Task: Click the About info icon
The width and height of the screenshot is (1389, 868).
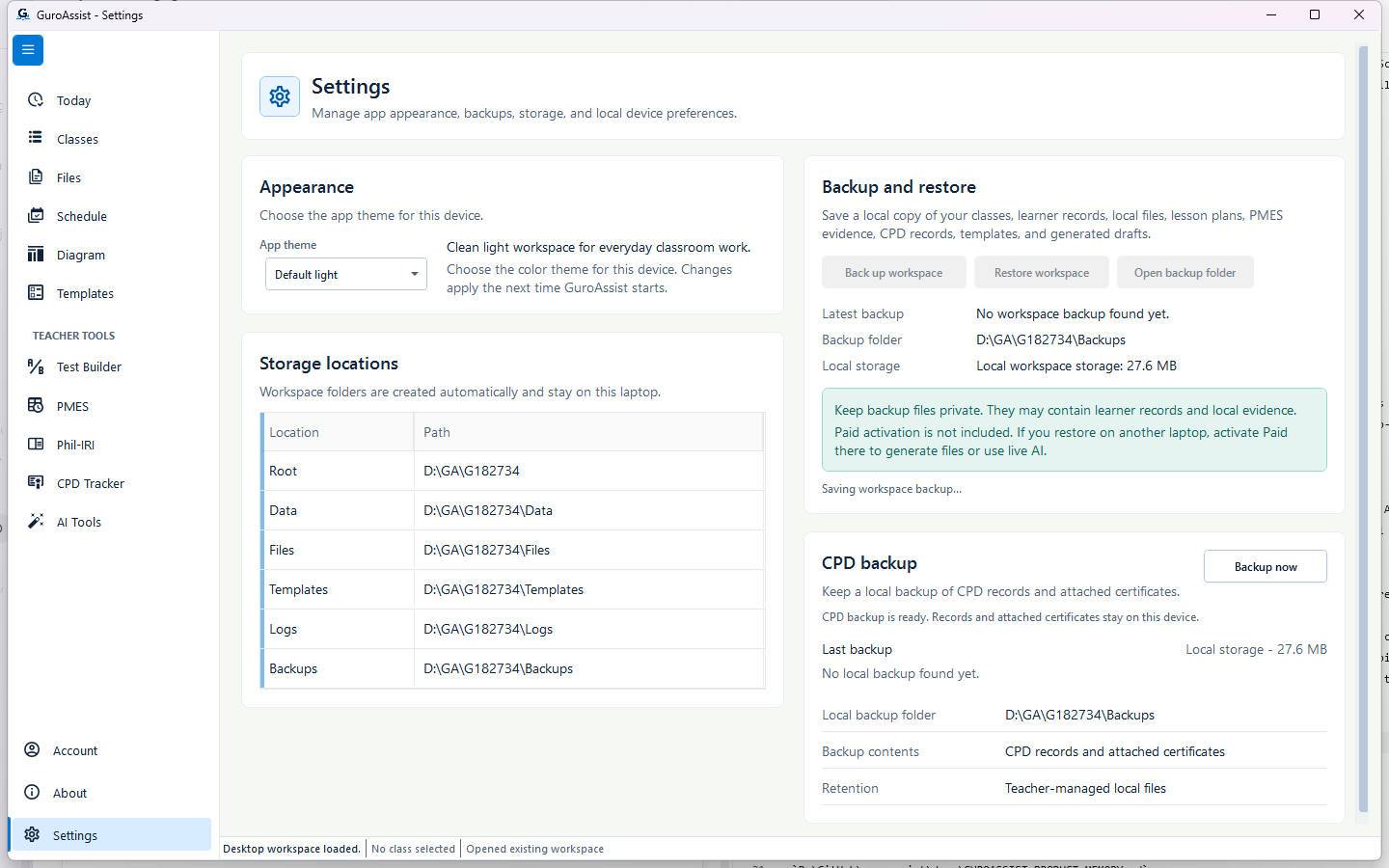Action: [x=32, y=792]
